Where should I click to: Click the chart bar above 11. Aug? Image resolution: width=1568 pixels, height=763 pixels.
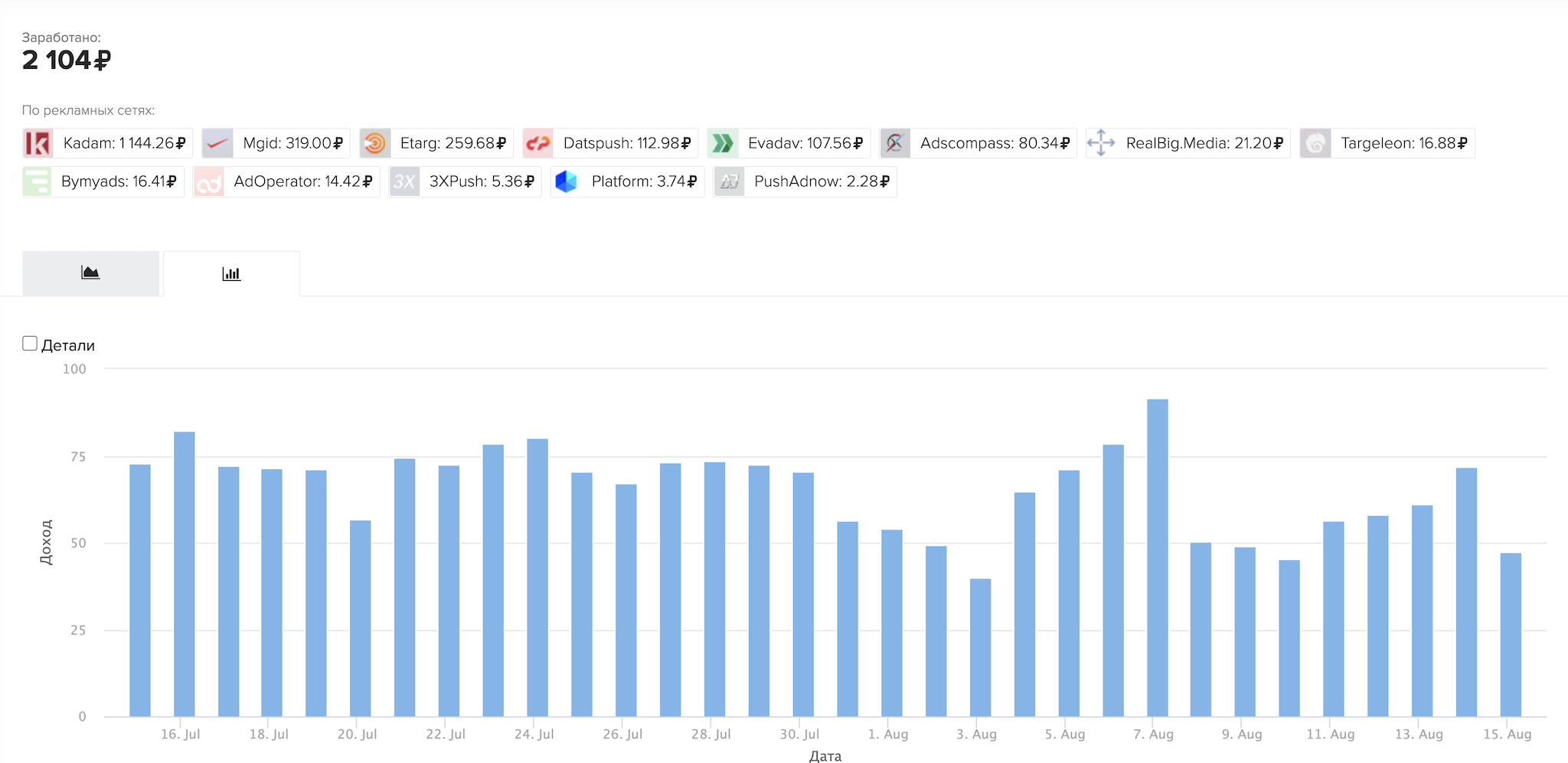pos(1334,620)
